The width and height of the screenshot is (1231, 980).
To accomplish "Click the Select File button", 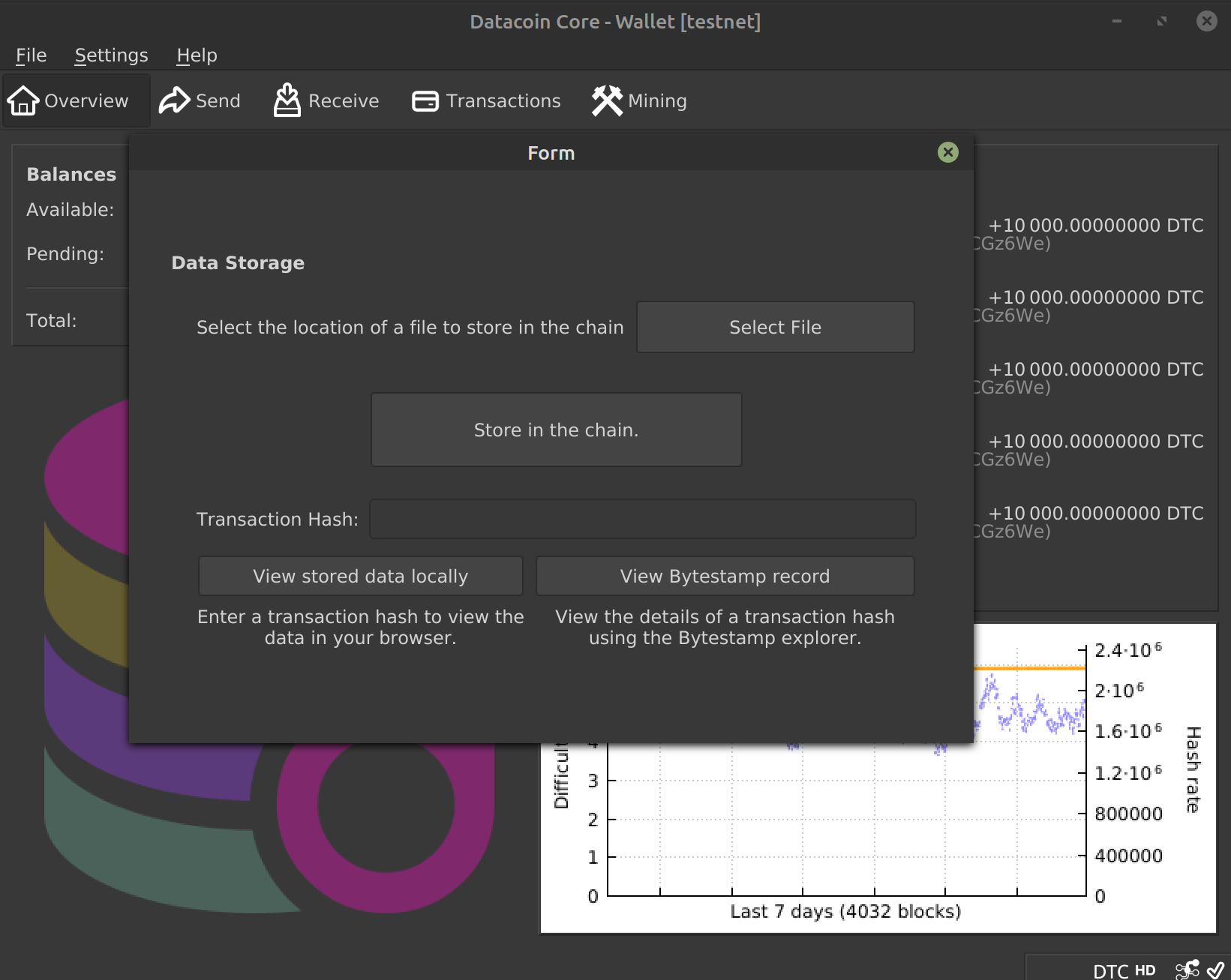I will [x=776, y=327].
